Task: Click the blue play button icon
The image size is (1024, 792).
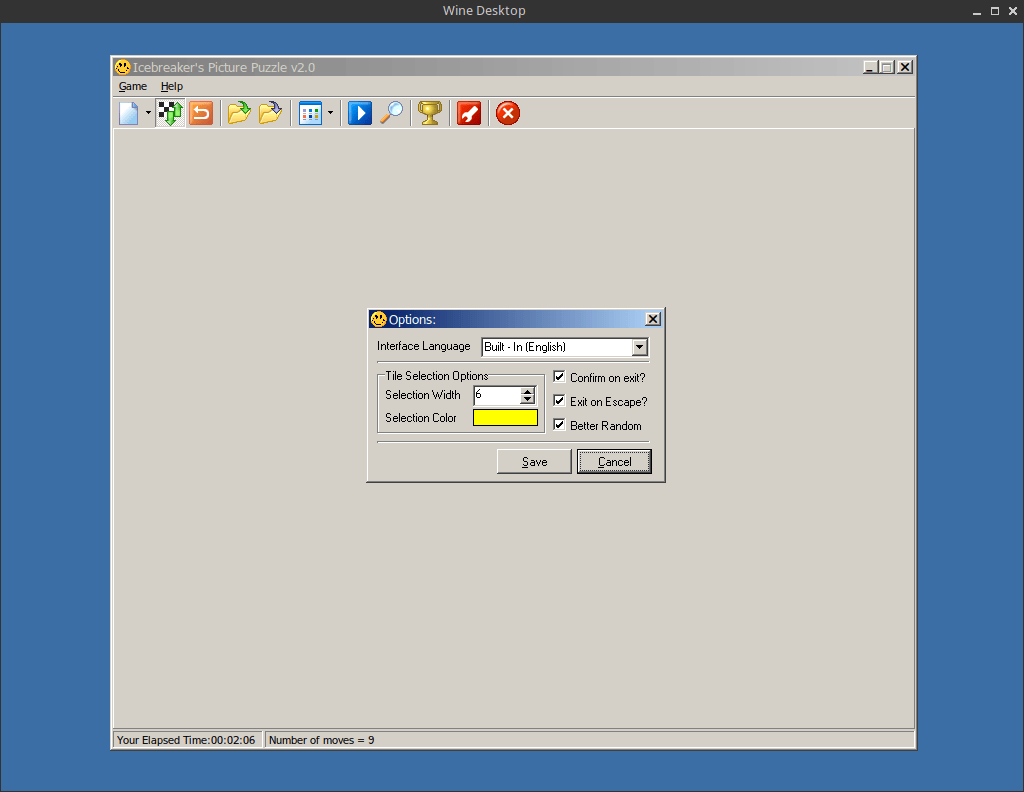Action: coord(360,113)
